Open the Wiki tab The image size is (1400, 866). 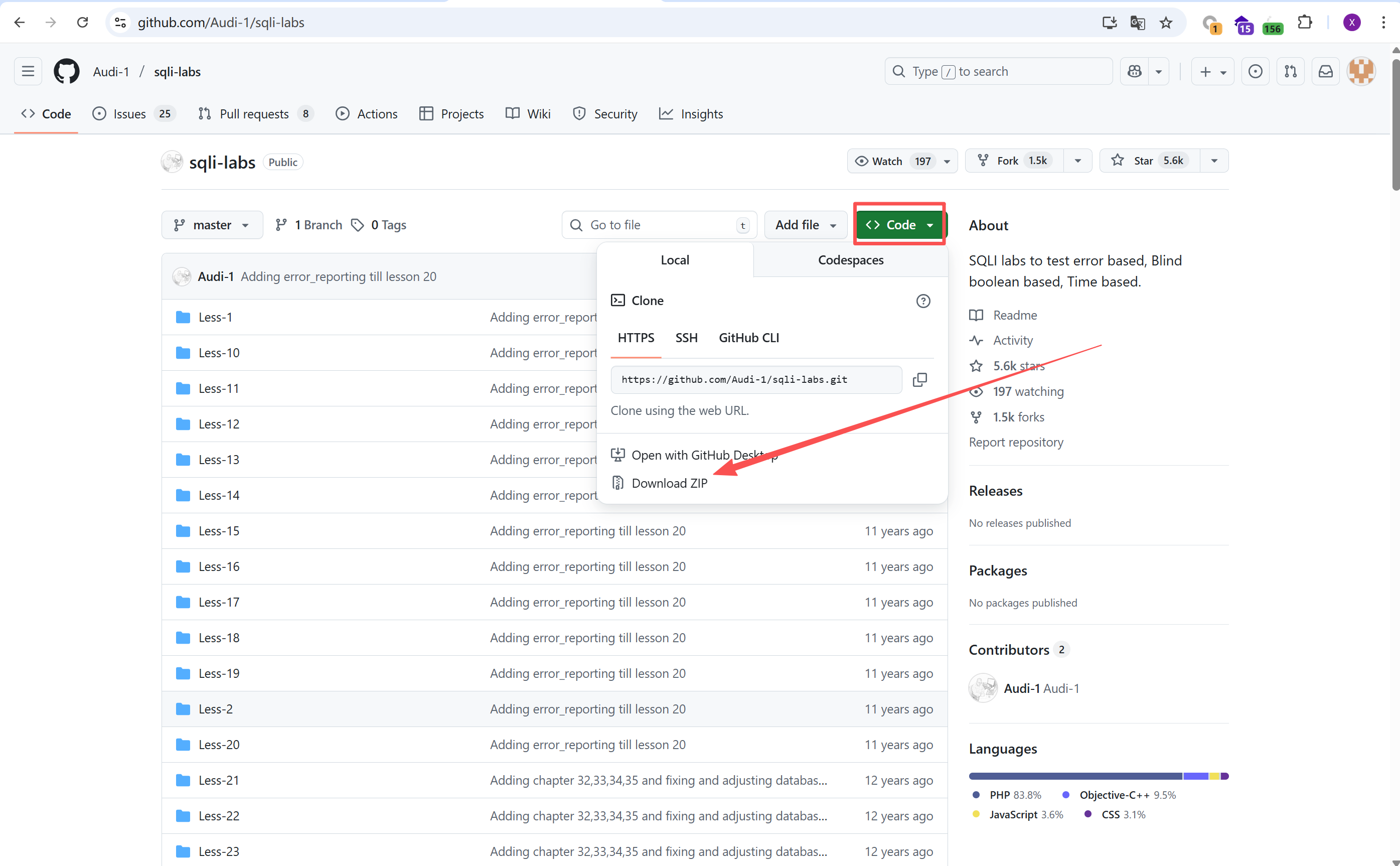(x=528, y=114)
